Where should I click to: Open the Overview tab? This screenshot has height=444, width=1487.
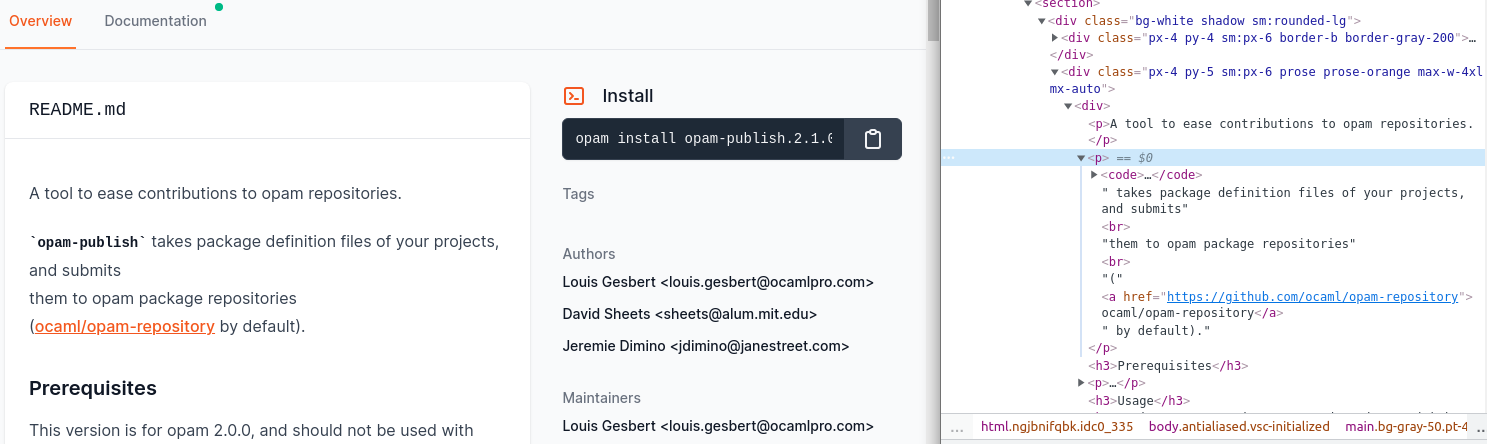click(x=40, y=21)
